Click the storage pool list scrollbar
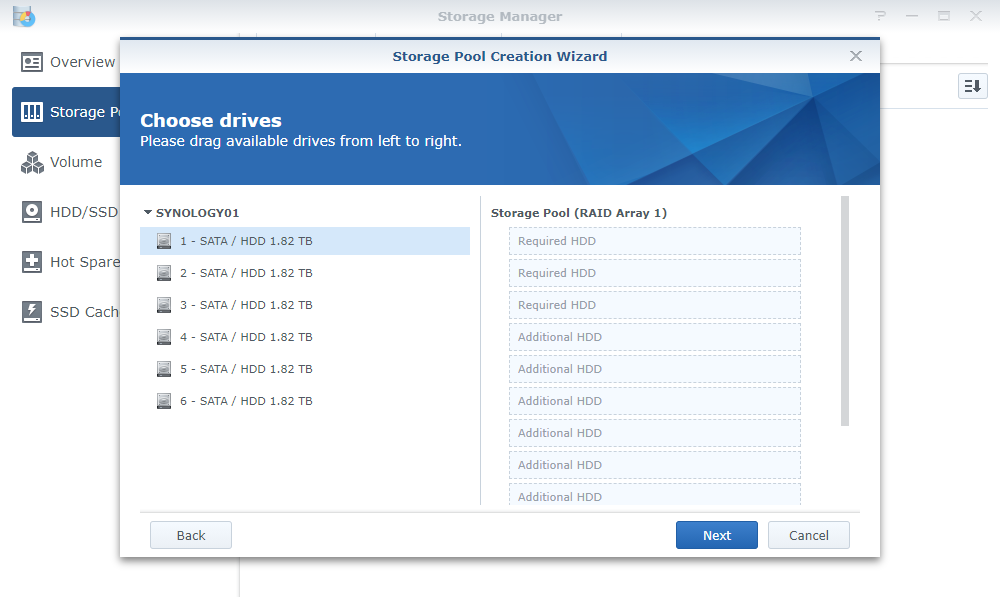The image size is (1000, 597). coord(845,310)
